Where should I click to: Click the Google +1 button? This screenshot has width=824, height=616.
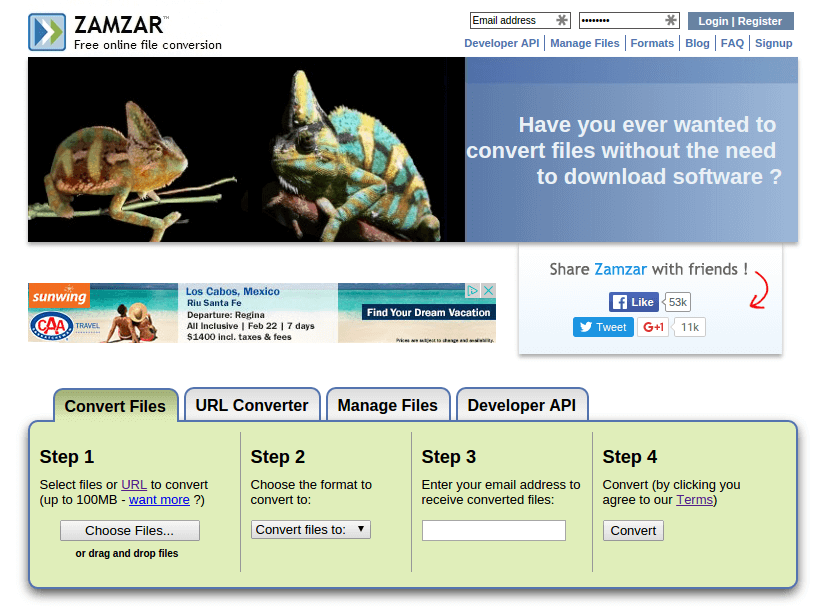pos(654,327)
